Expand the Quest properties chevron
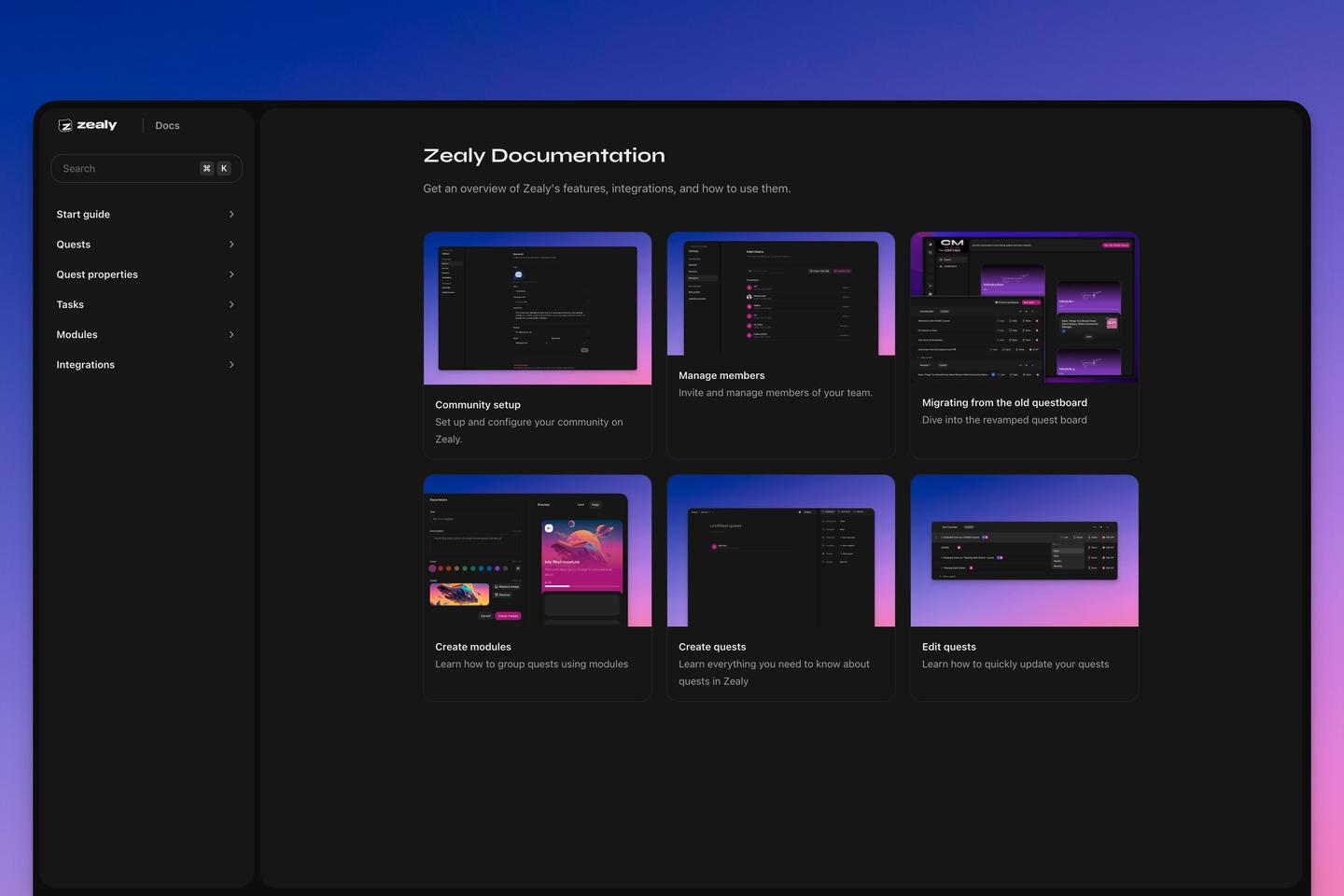 [231, 274]
